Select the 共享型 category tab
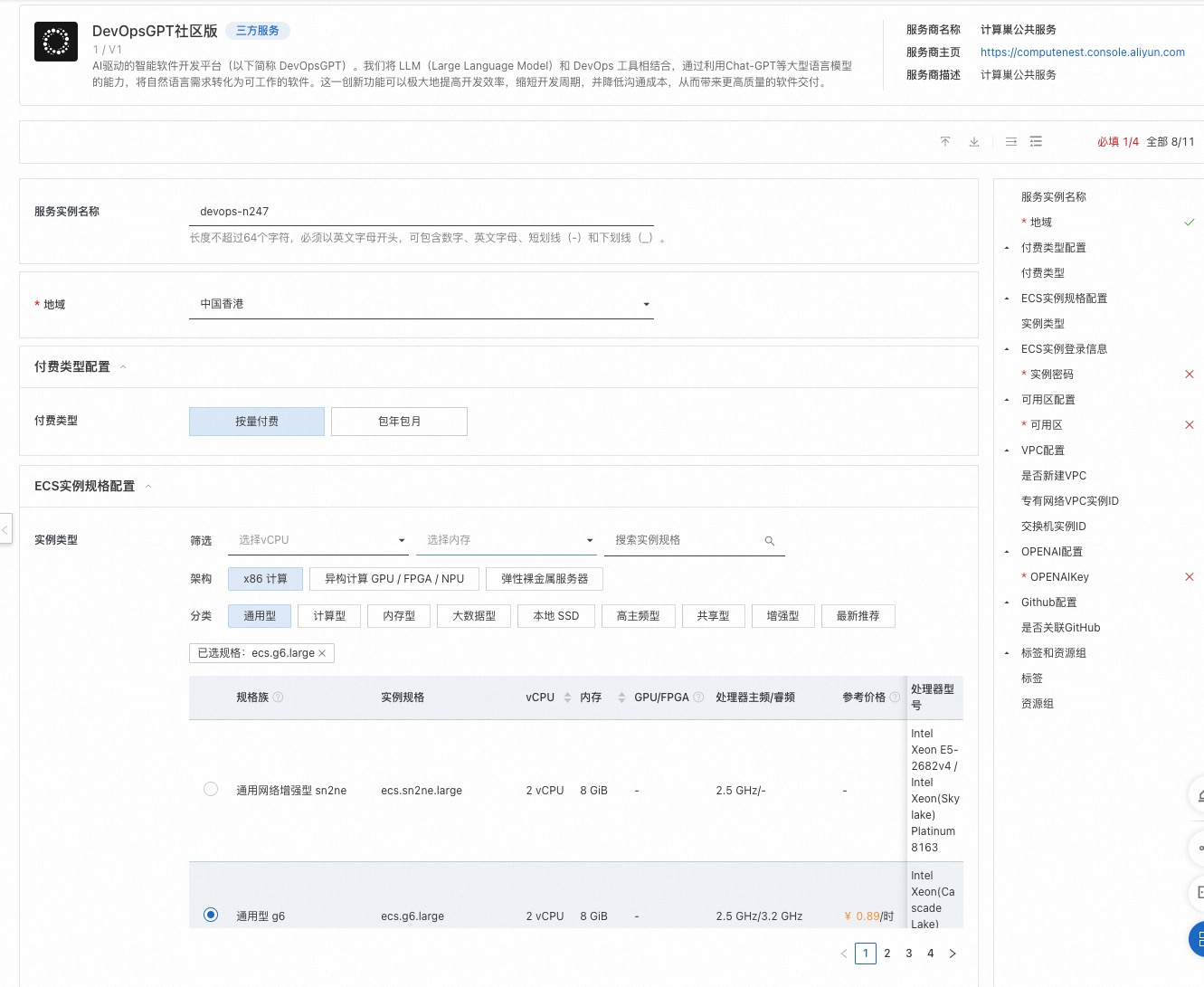 (713, 616)
